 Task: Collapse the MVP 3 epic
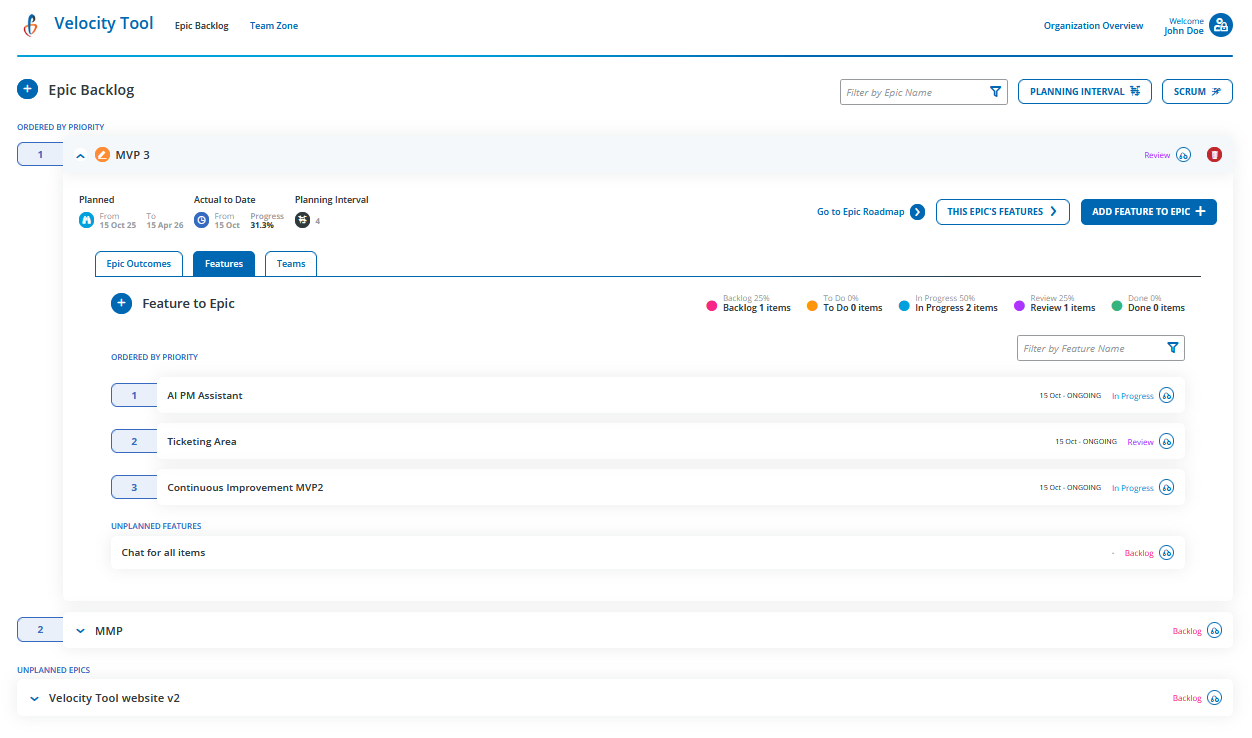tap(80, 155)
